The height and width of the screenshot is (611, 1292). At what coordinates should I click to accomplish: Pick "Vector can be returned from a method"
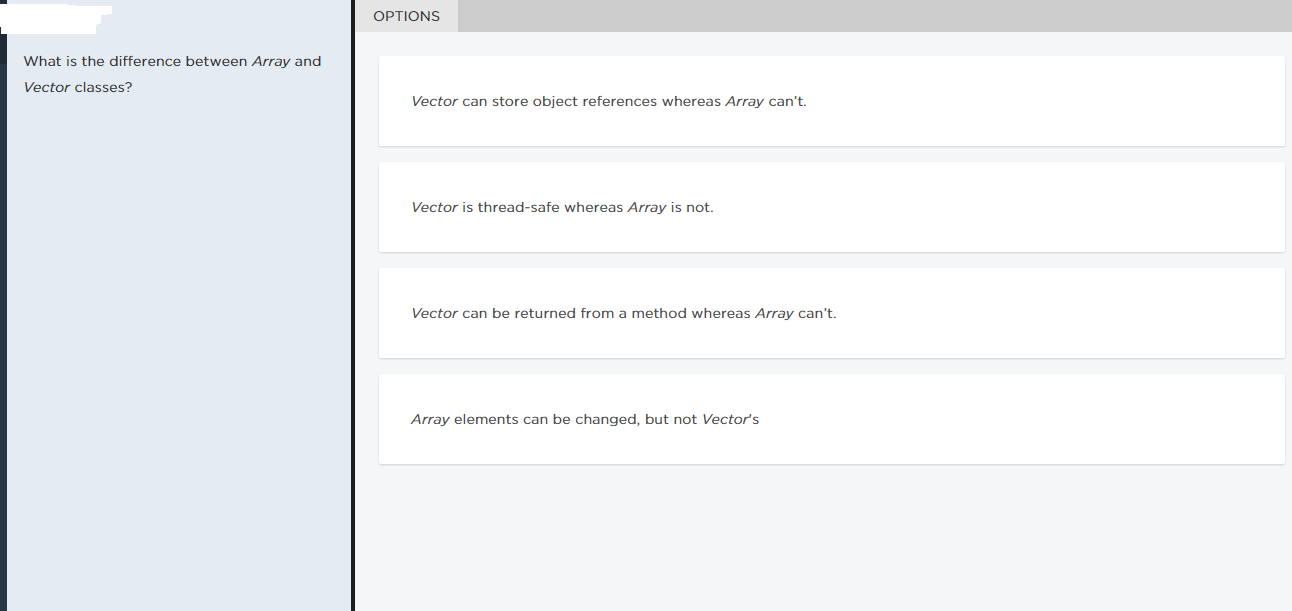830,313
